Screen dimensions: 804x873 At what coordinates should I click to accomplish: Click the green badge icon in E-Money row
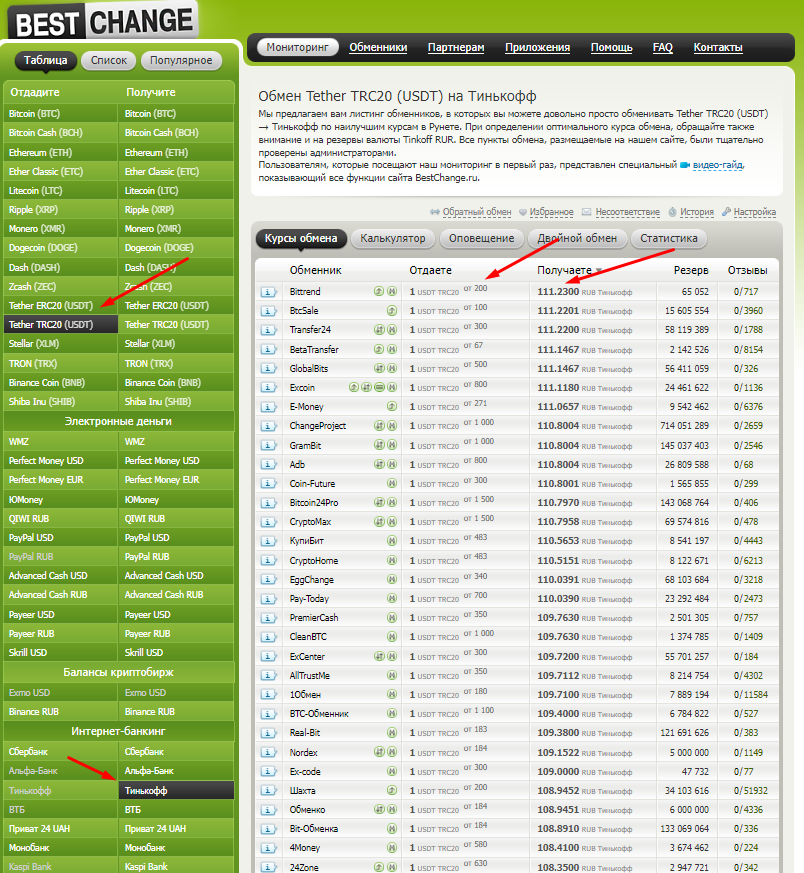tap(392, 406)
